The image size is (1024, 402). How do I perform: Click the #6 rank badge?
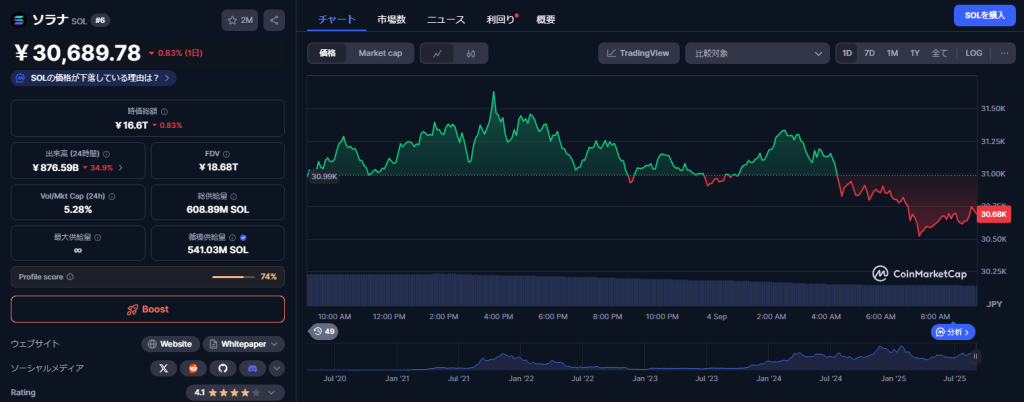point(100,20)
